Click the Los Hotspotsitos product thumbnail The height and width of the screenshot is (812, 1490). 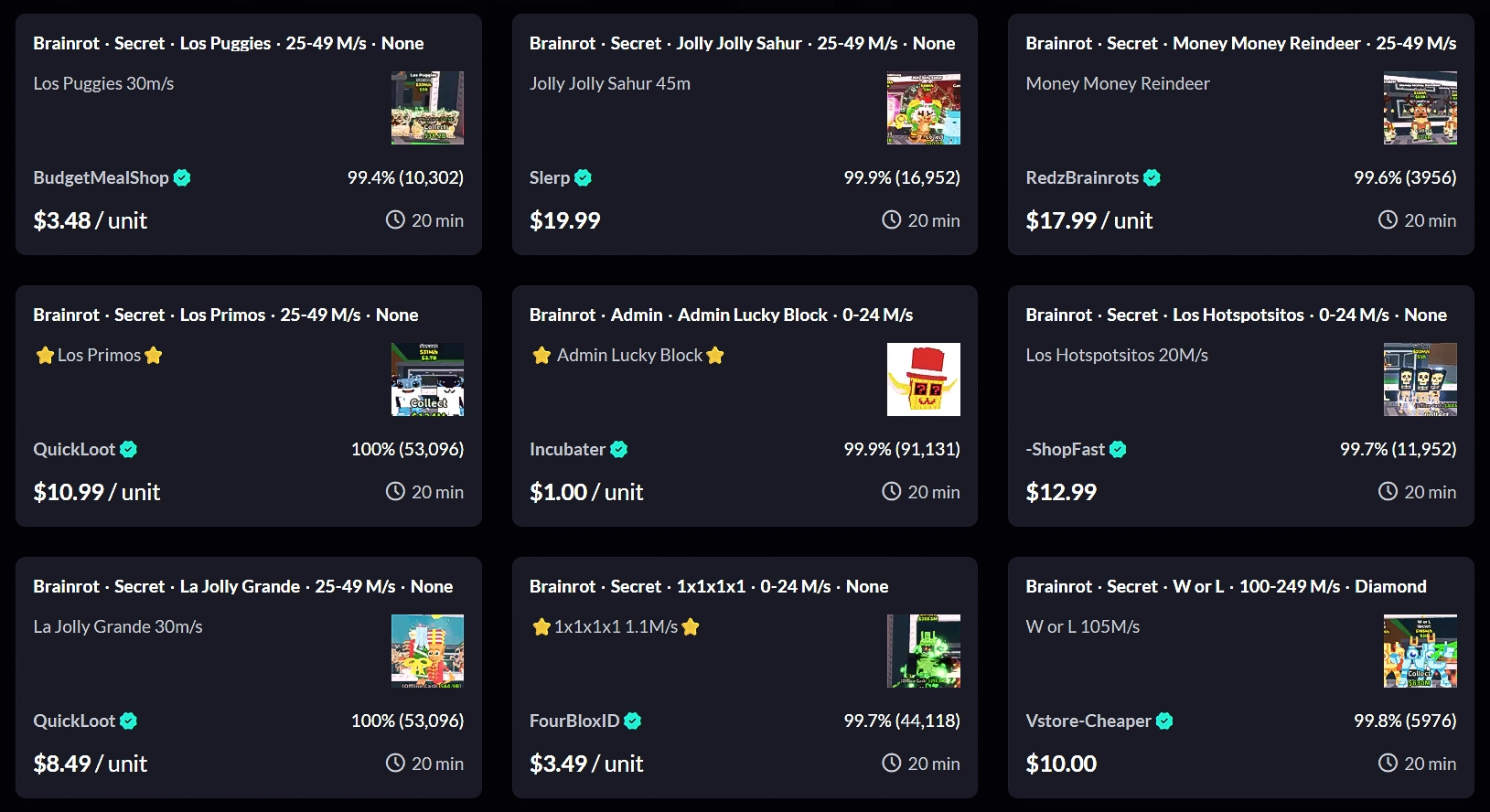pyautogui.click(x=1420, y=379)
